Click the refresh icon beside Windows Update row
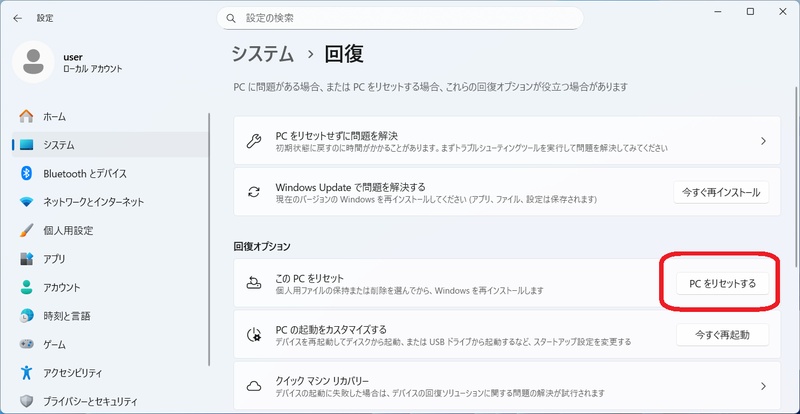The width and height of the screenshot is (800, 414). coord(254,192)
